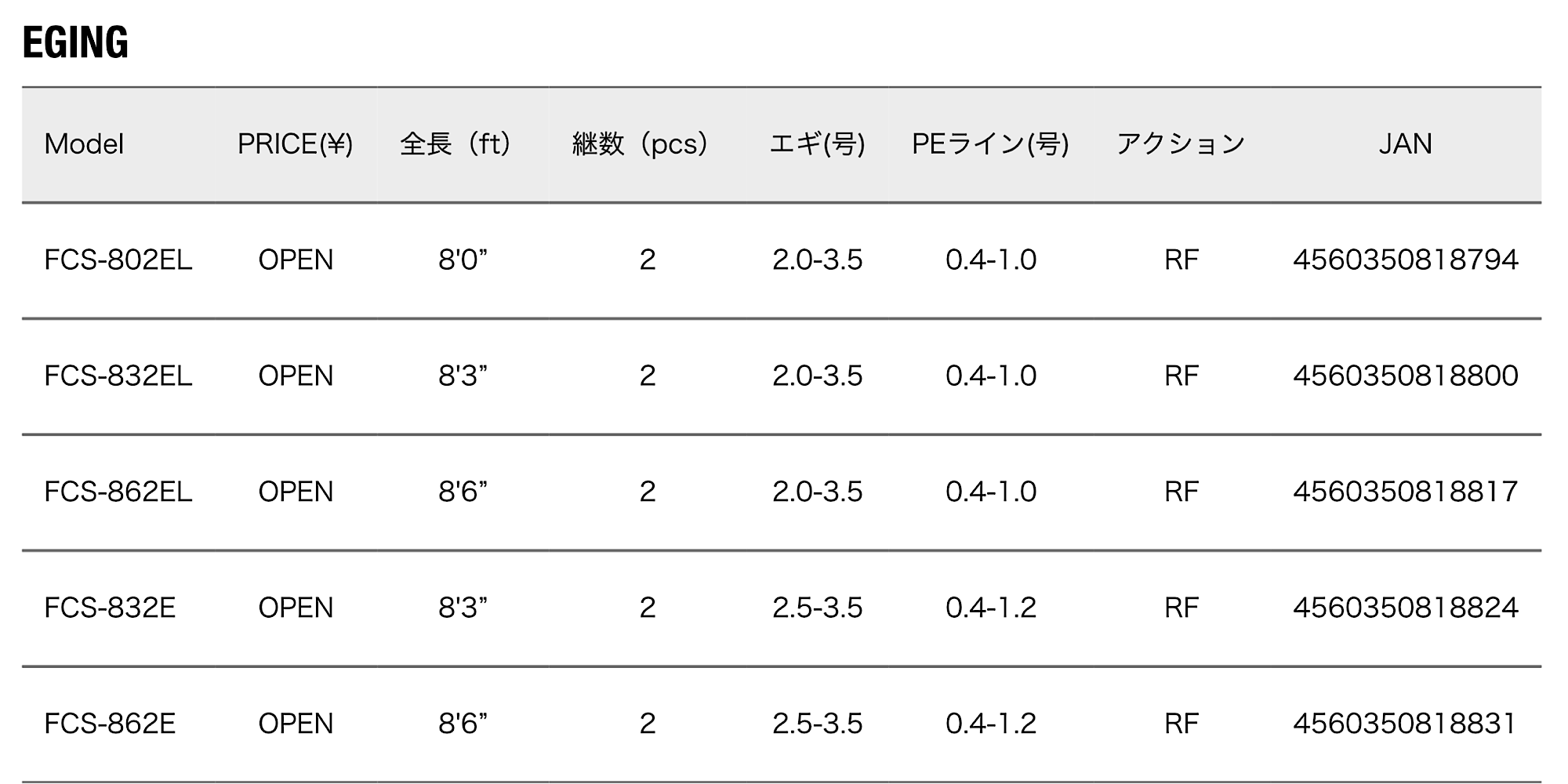Select the FCS-832EL model cell

click(118, 376)
